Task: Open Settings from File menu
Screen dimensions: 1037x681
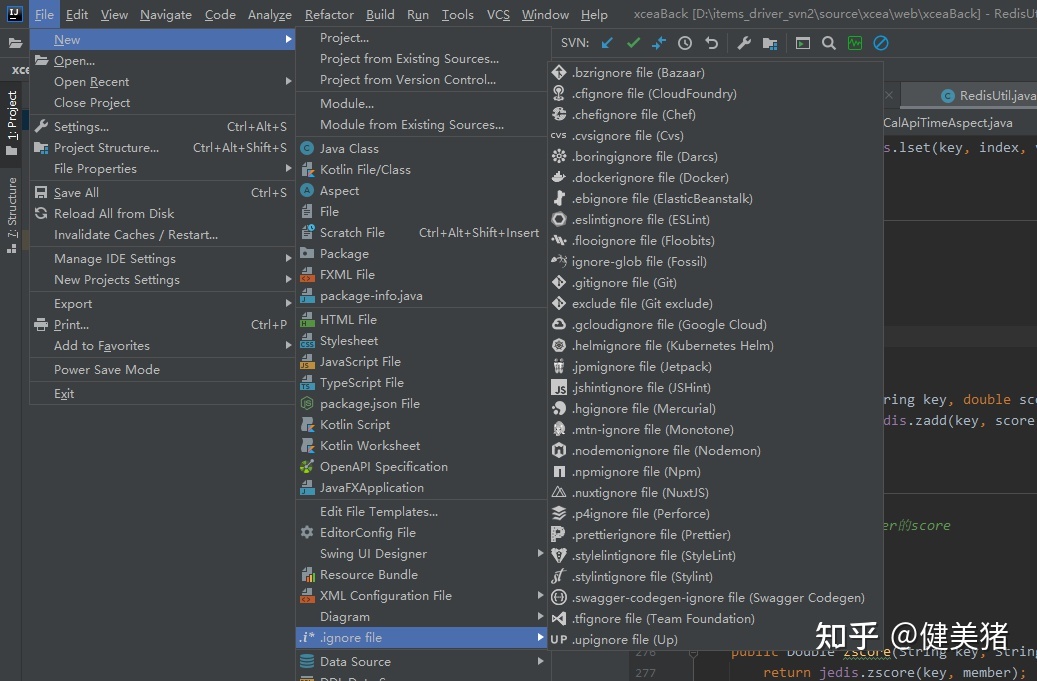Action: [x=162, y=126]
